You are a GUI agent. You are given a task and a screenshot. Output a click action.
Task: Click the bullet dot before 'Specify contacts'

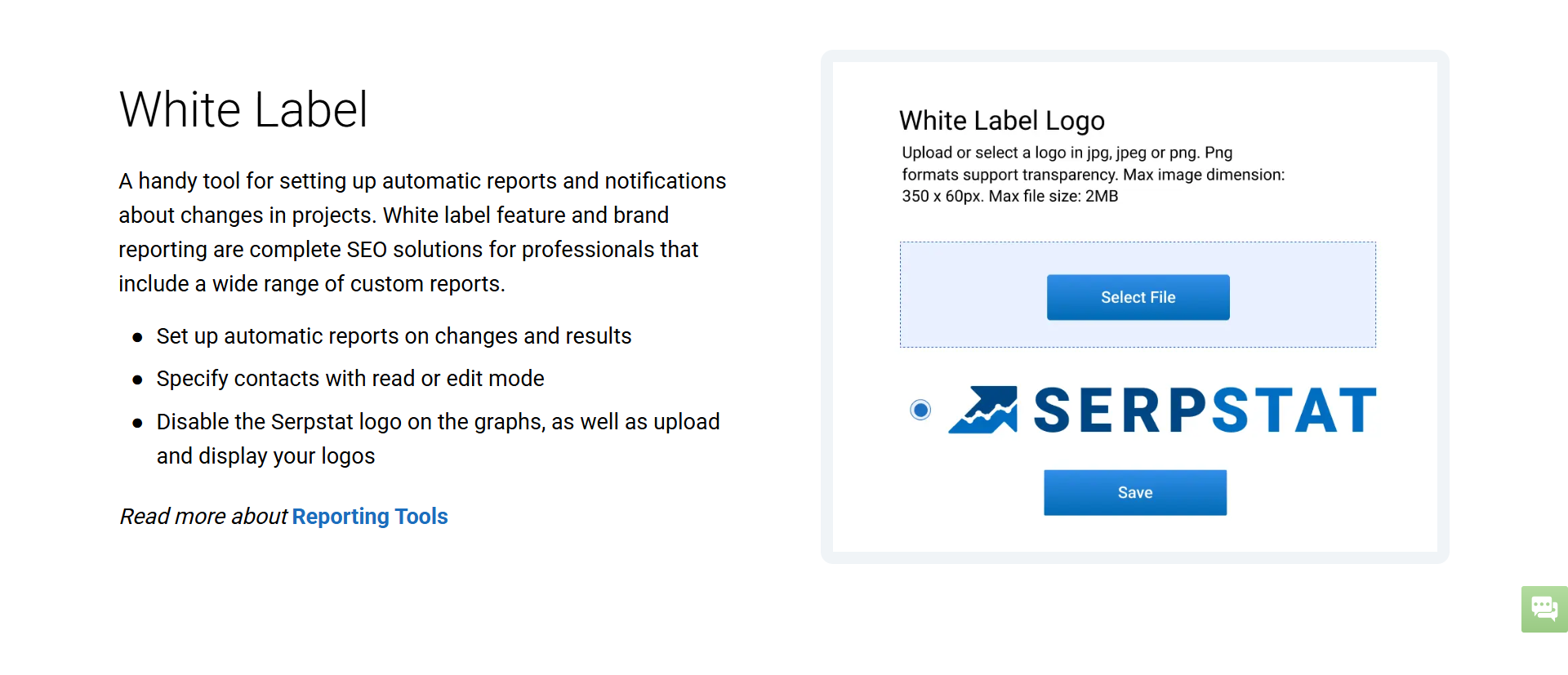pyautogui.click(x=137, y=380)
